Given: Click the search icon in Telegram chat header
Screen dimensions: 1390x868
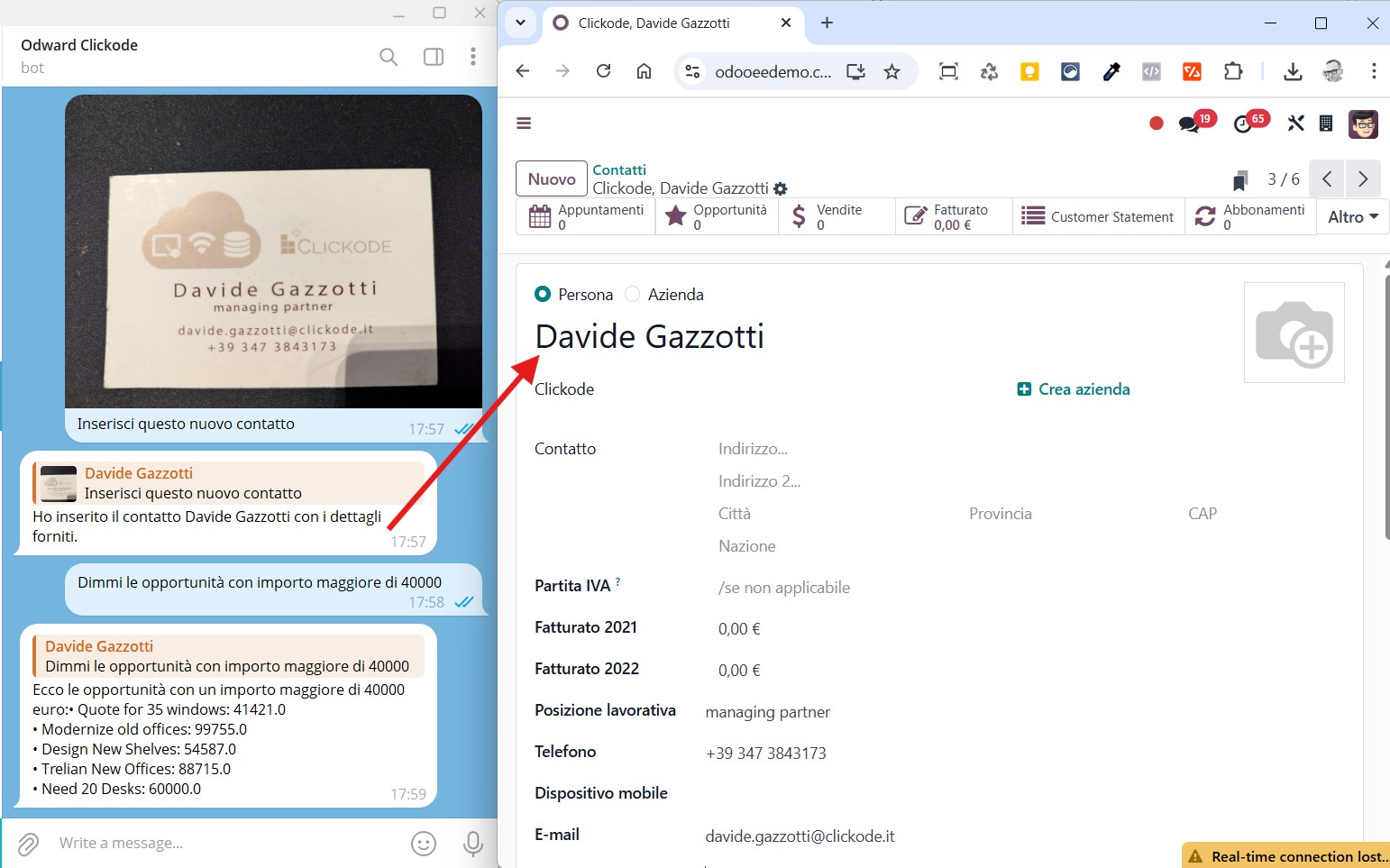Looking at the screenshot, I should tap(389, 57).
